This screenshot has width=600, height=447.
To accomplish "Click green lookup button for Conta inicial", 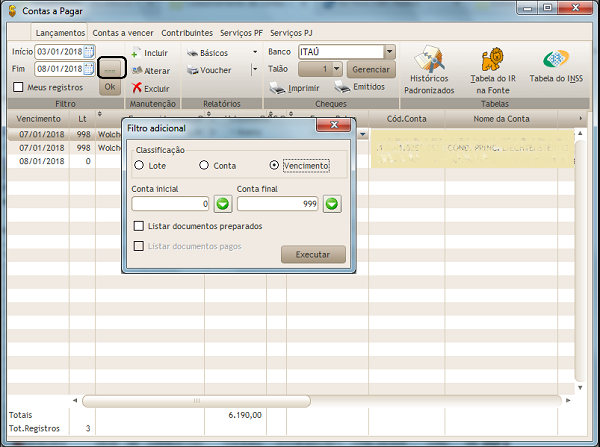I will (x=223, y=204).
